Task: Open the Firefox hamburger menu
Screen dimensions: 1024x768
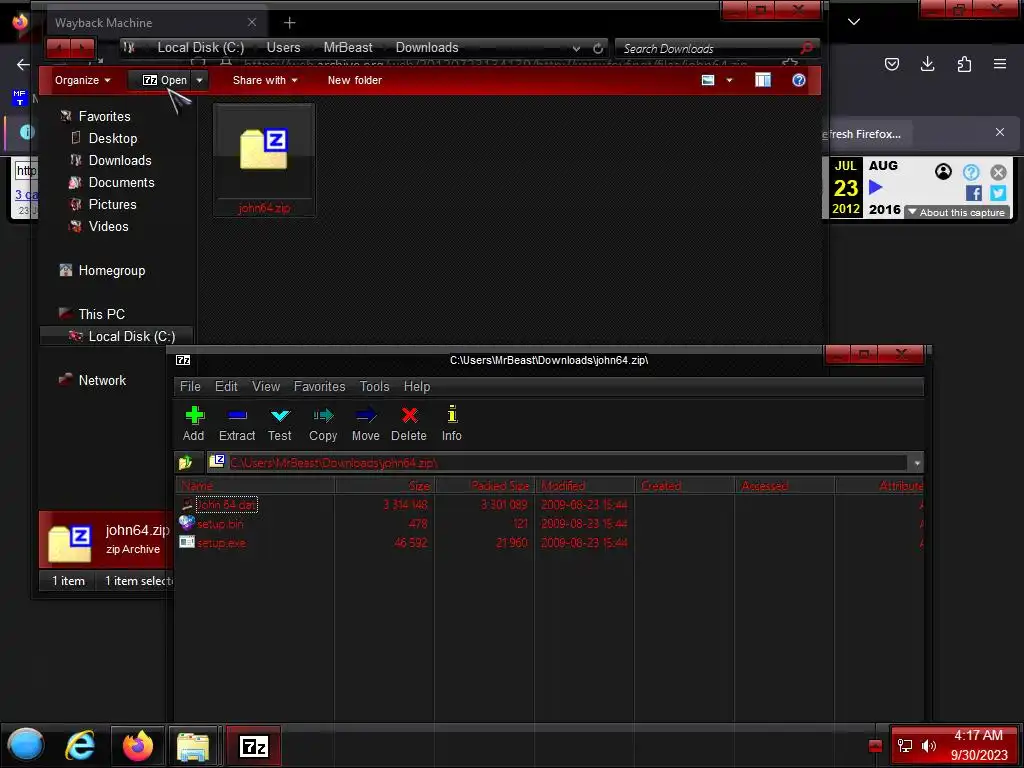Action: (1000, 64)
